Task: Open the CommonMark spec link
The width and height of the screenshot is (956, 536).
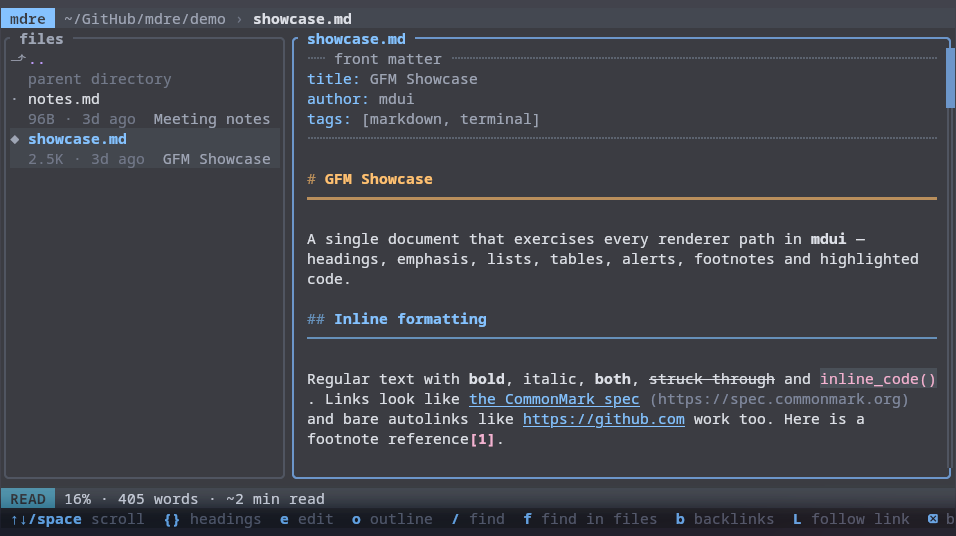Action: [554, 399]
